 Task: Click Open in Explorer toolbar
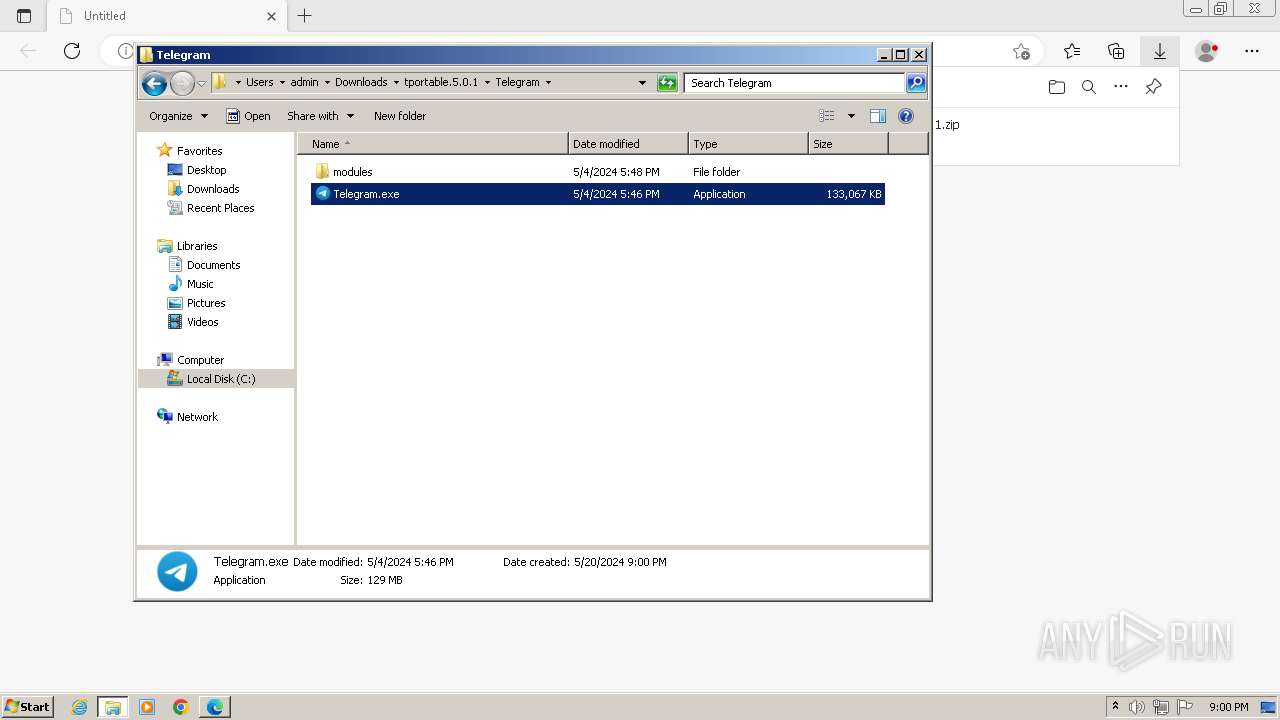coord(248,116)
